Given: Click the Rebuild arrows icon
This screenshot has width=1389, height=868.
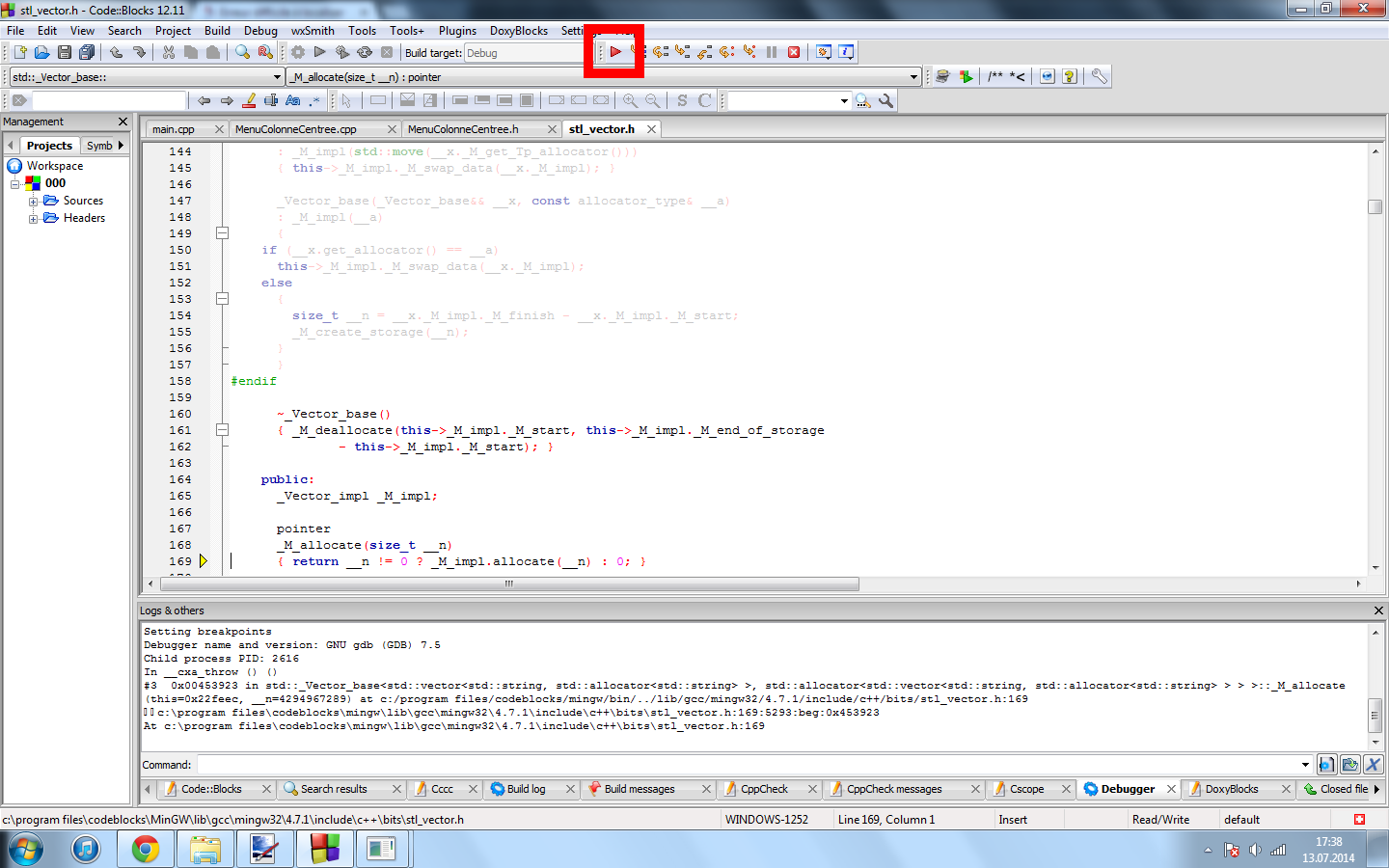Looking at the screenshot, I should point(365,52).
